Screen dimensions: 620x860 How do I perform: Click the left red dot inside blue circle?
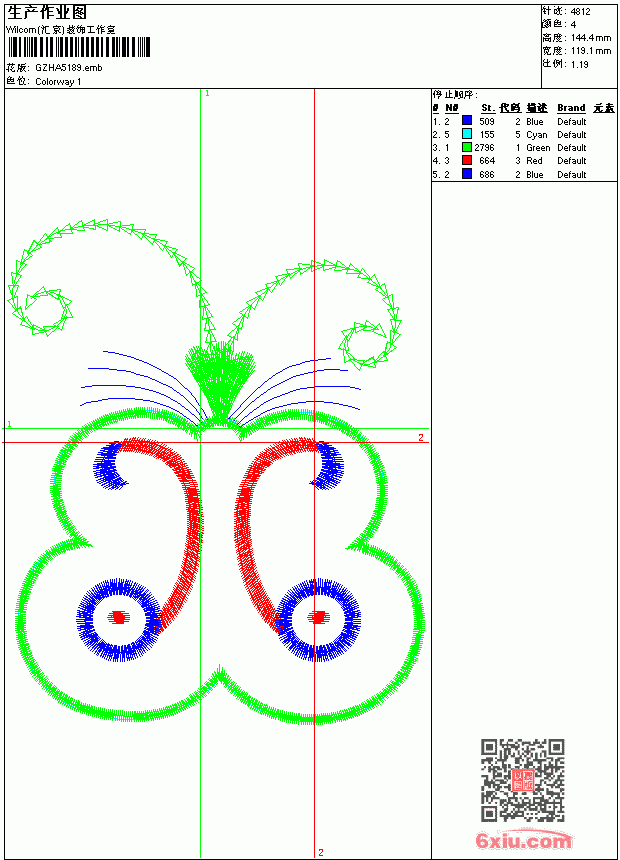pos(118,617)
